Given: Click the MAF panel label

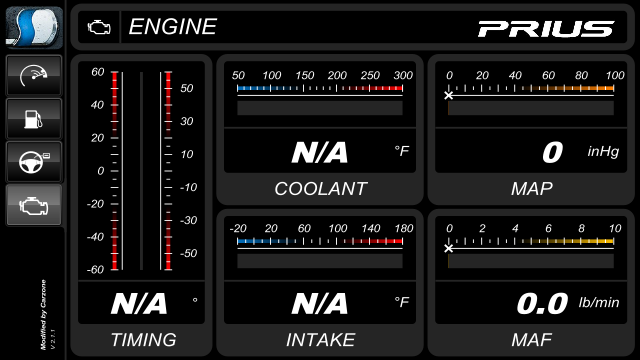Looking at the screenshot, I should tap(532, 340).
